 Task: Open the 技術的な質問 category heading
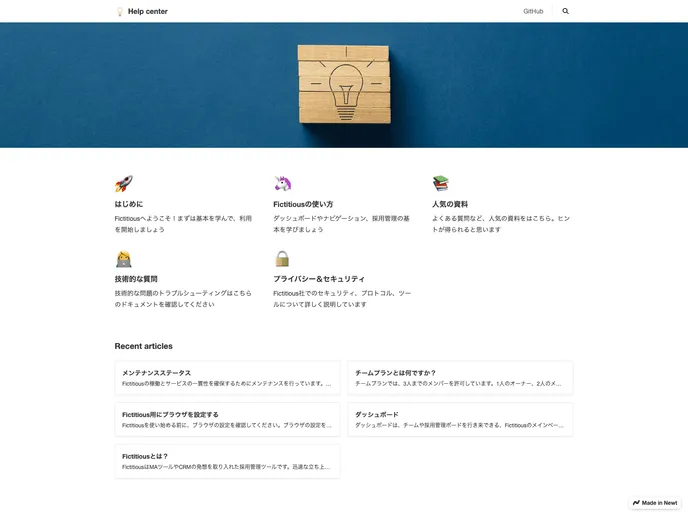tap(136, 279)
